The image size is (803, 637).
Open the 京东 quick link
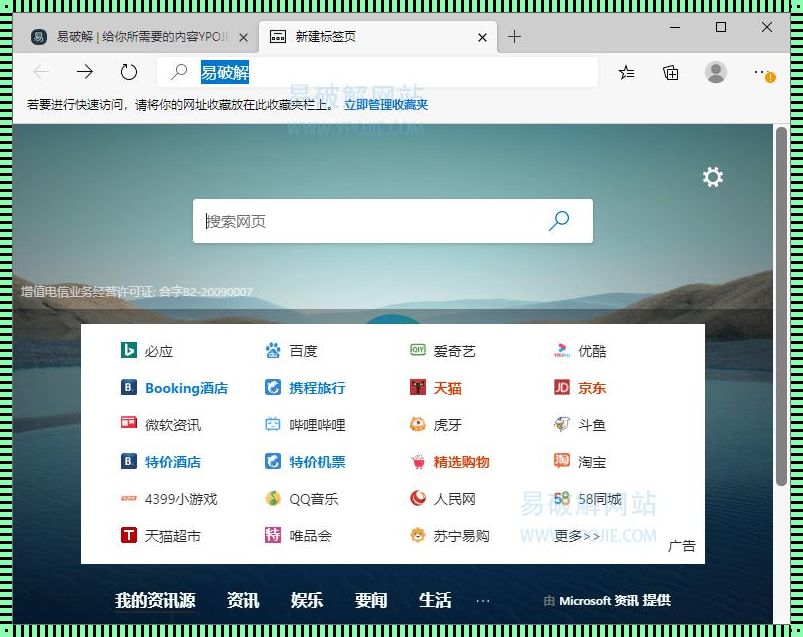[591, 388]
